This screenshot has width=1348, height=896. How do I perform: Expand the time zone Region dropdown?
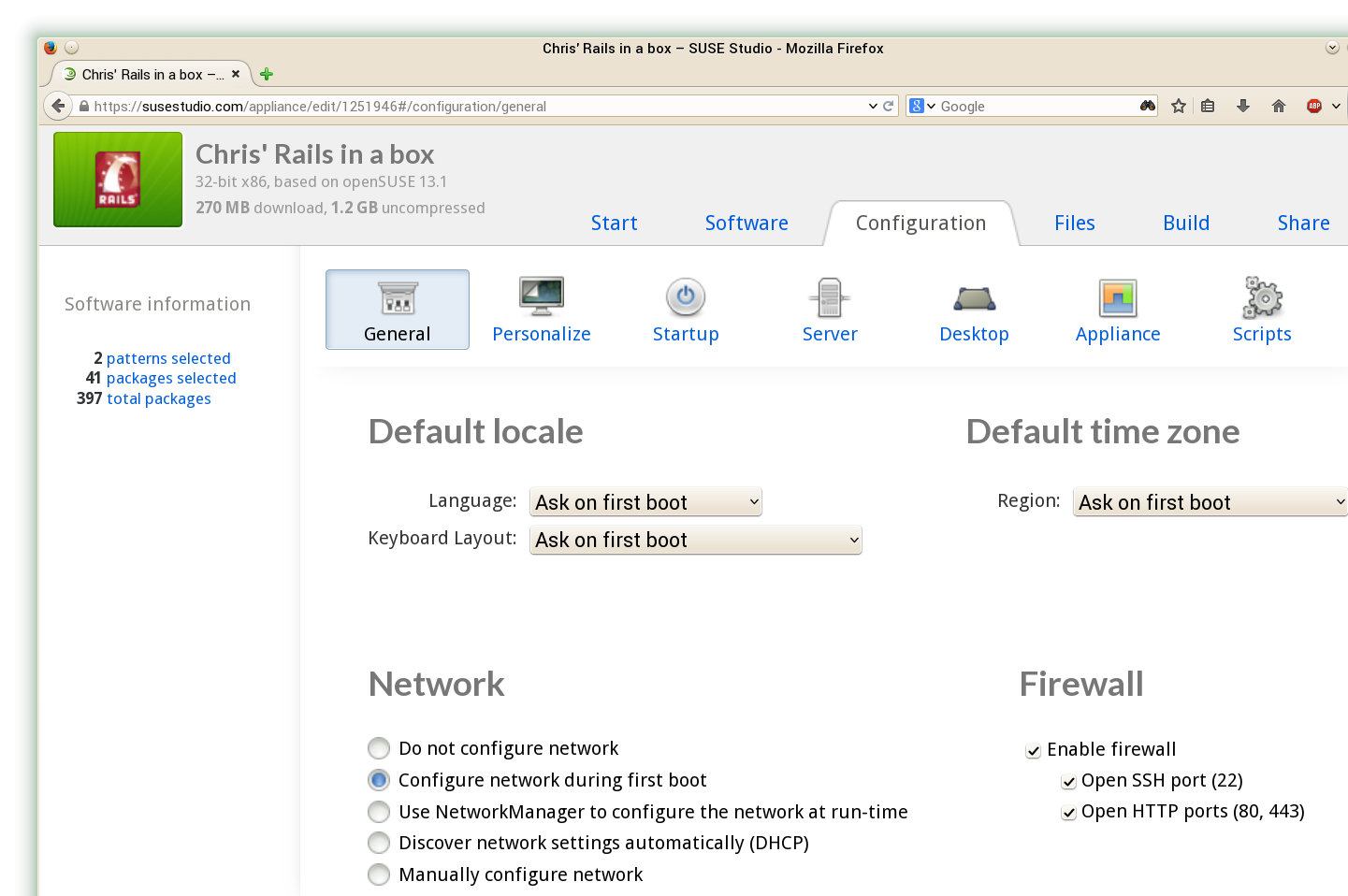click(1210, 502)
